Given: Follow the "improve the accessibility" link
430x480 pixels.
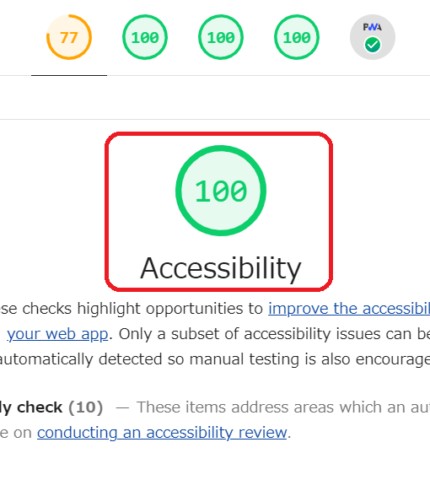Looking at the screenshot, I should pos(349,309).
